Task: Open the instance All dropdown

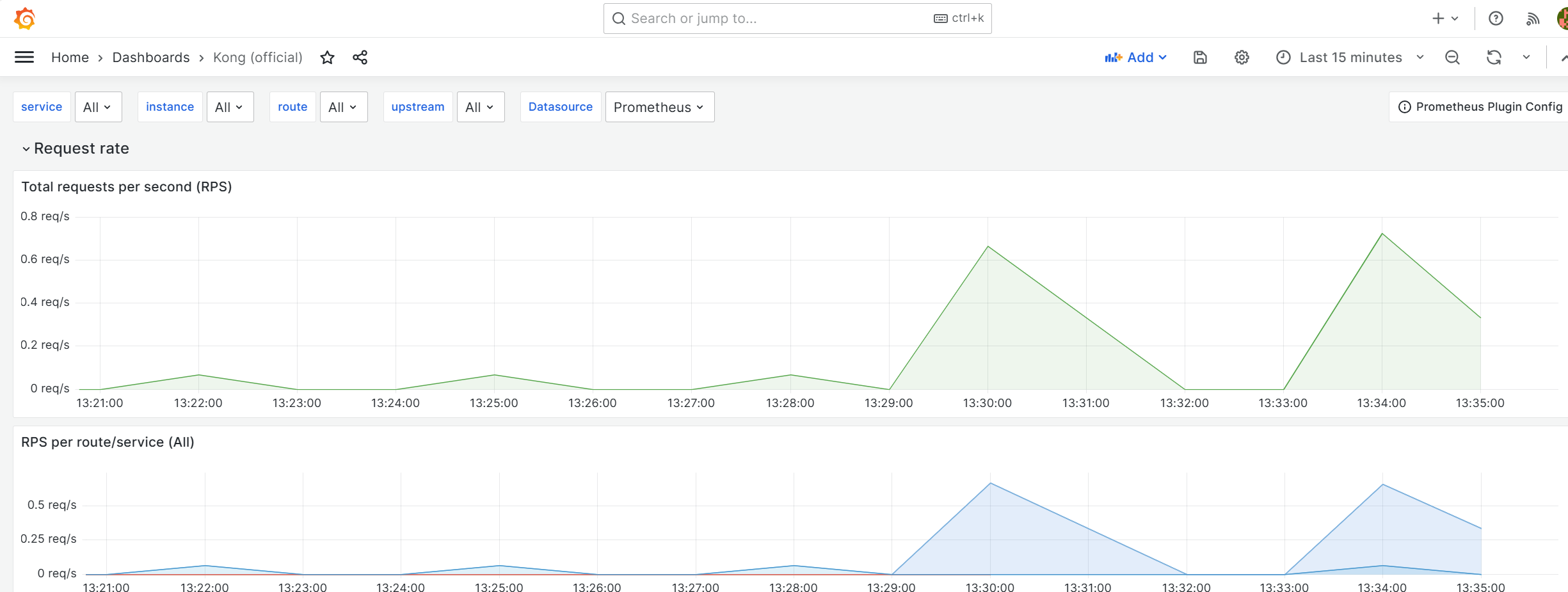Action: [230, 107]
